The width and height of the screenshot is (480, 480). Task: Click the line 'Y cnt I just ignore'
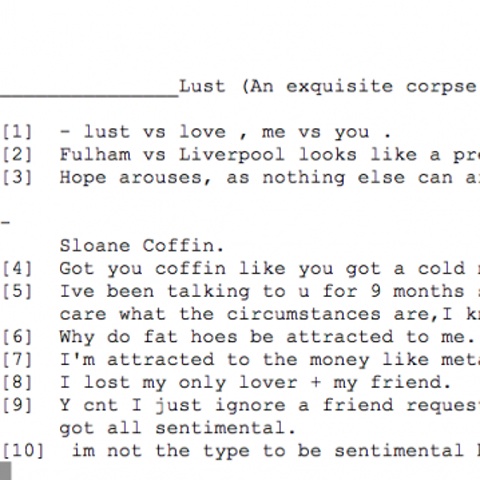[270, 406]
